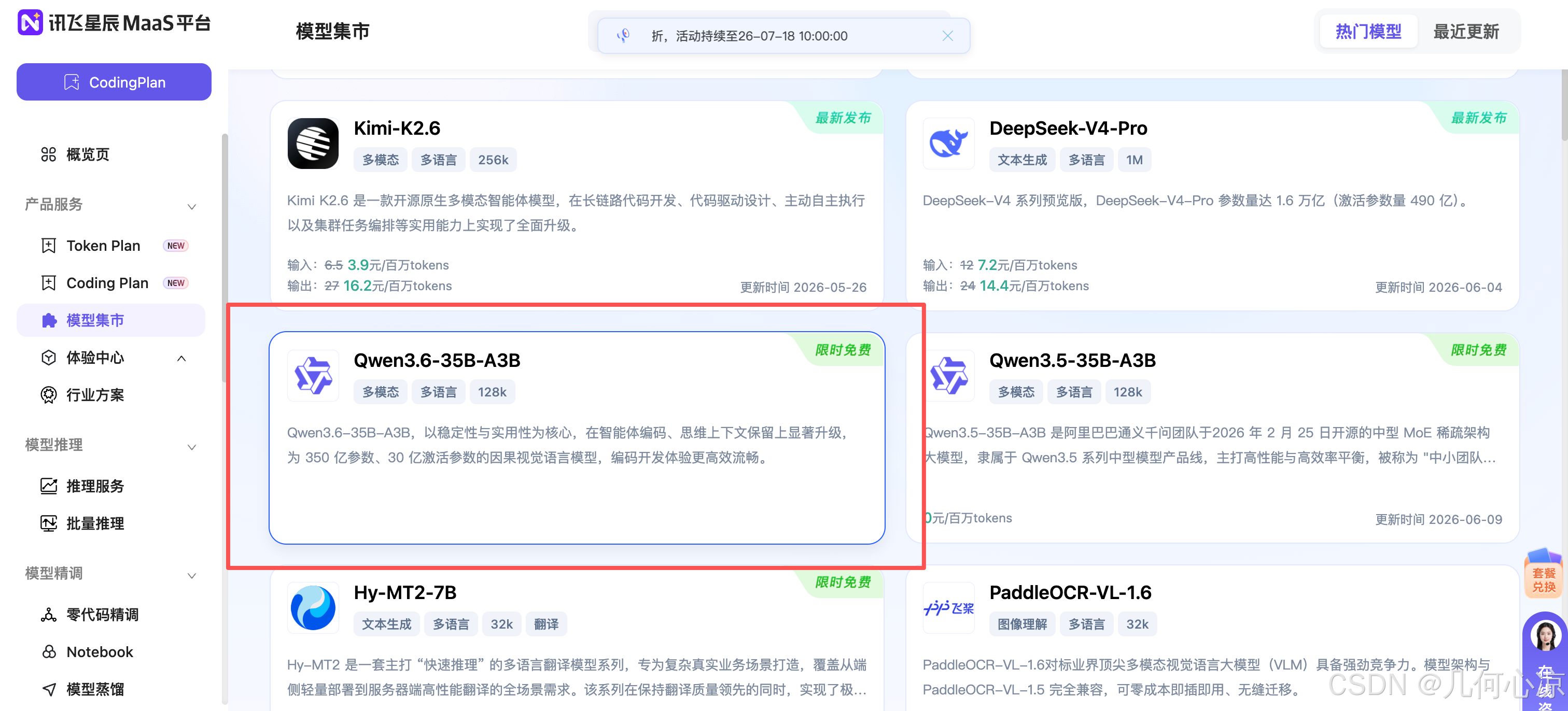Click the 文本生成 tag on Hy-MT2-7B
This screenshot has height=711, width=1568.
pos(386,624)
